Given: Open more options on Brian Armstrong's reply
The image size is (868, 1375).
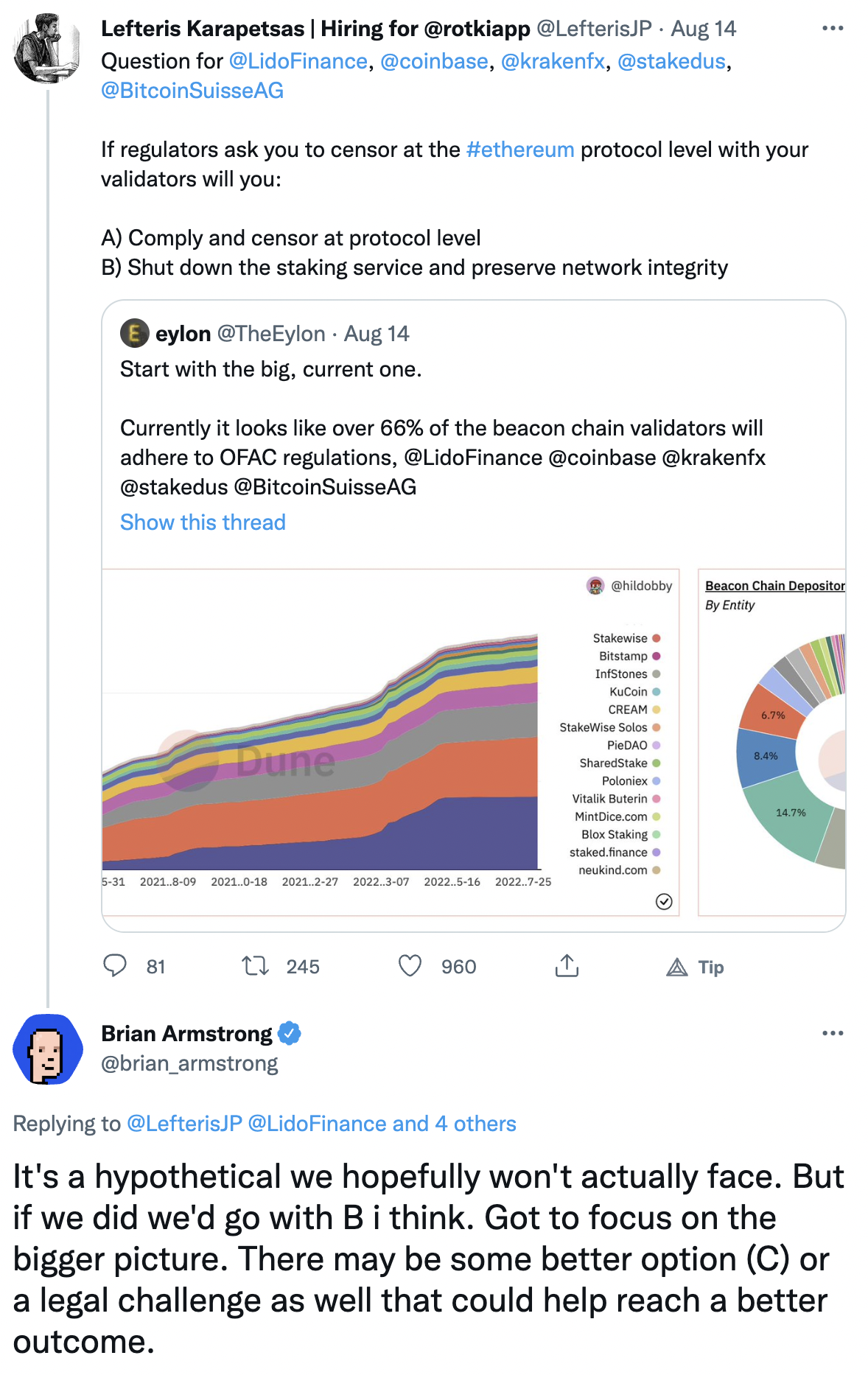Looking at the screenshot, I should coord(832,1033).
